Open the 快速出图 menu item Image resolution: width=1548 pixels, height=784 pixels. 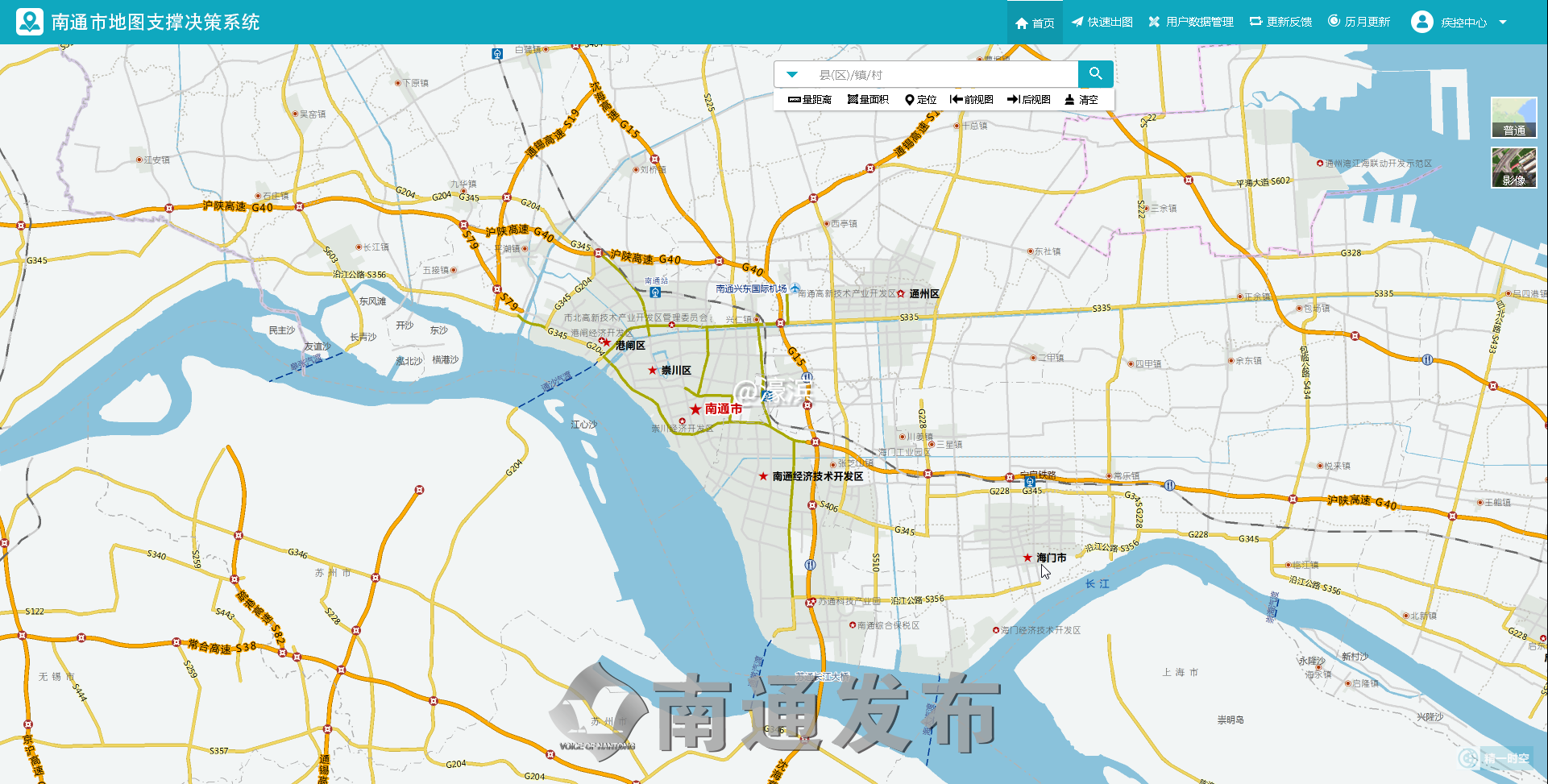pyautogui.click(x=1102, y=22)
